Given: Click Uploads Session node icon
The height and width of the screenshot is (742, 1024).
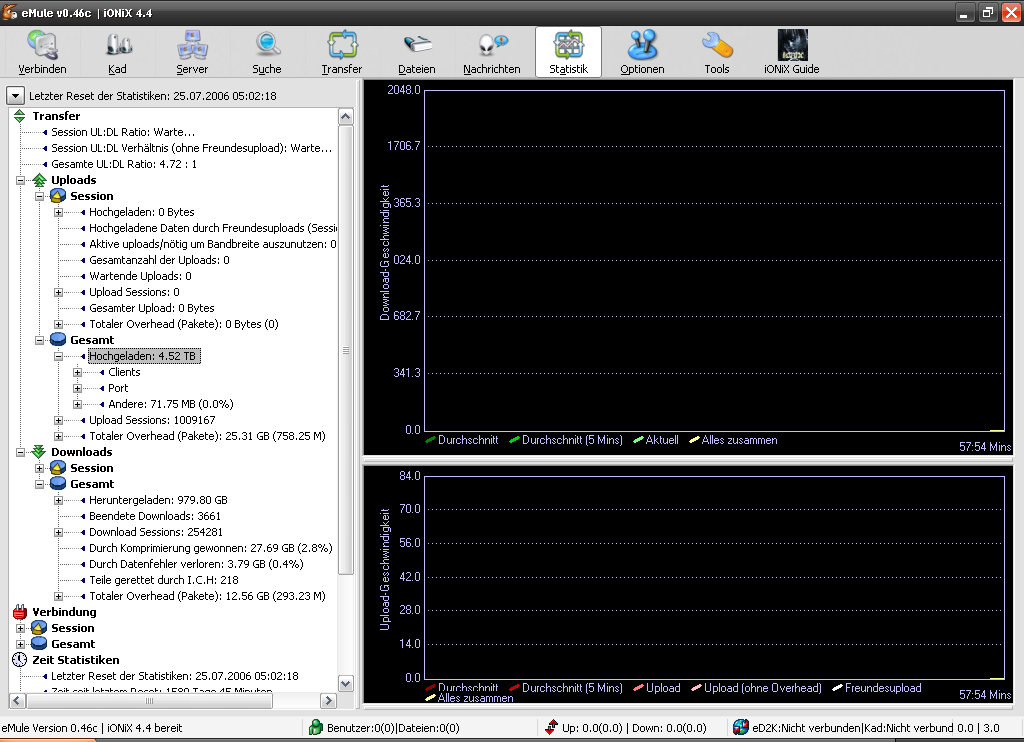Looking at the screenshot, I should tap(58, 196).
